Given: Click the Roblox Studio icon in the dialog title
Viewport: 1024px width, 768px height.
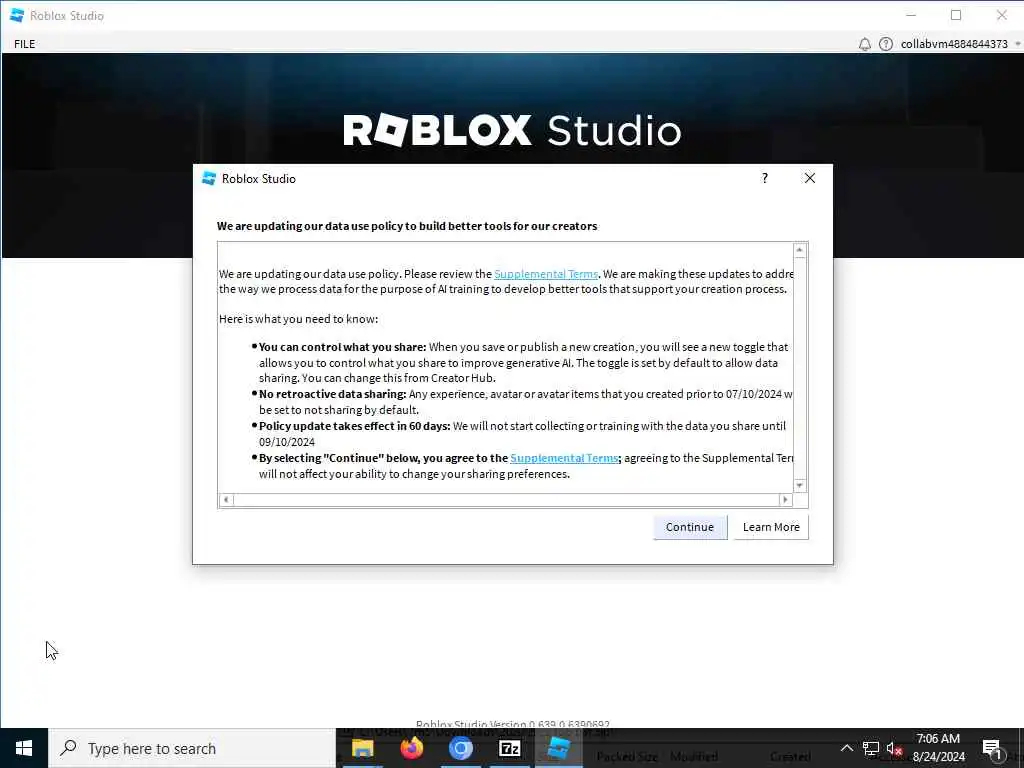Looking at the screenshot, I should point(209,178).
